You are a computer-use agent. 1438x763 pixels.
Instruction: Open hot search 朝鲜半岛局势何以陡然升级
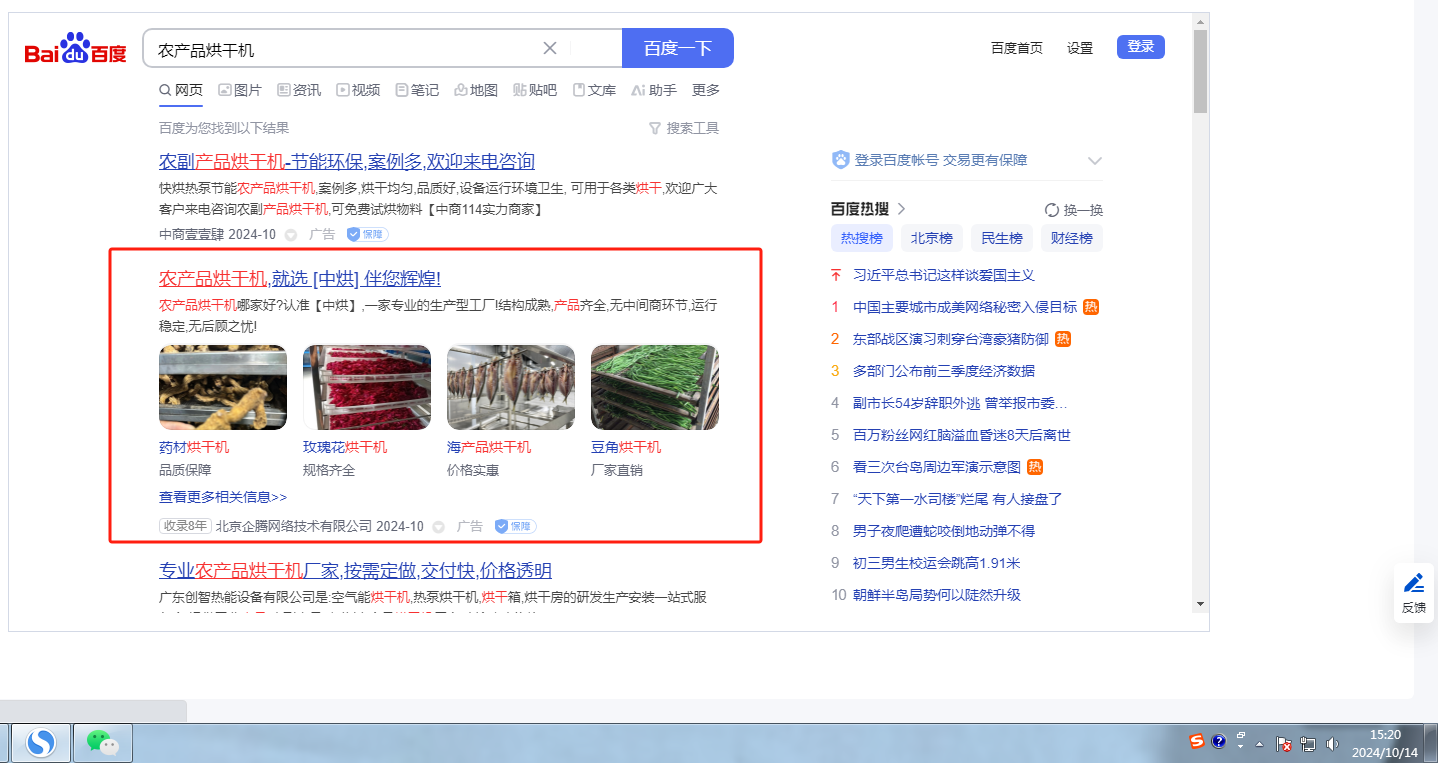[x=937, y=595]
